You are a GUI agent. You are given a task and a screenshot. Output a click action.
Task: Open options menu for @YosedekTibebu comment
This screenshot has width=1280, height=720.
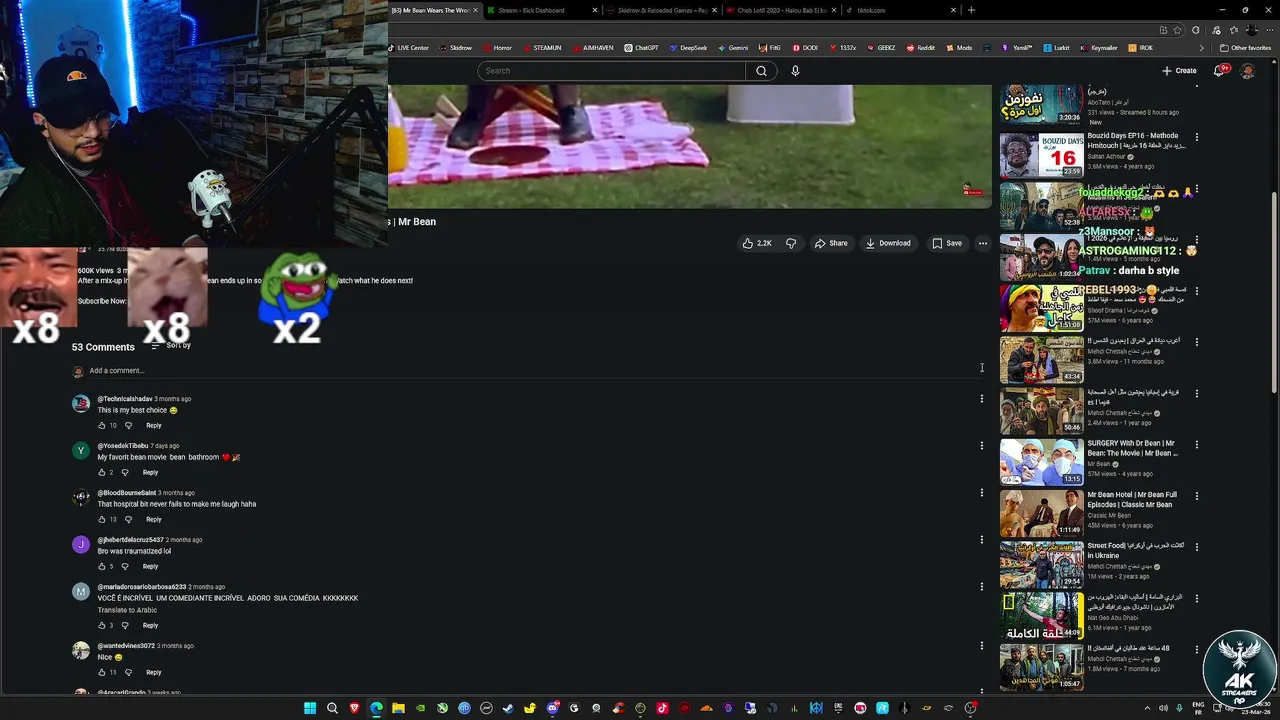pyautogui.click(x=981, y=446)
